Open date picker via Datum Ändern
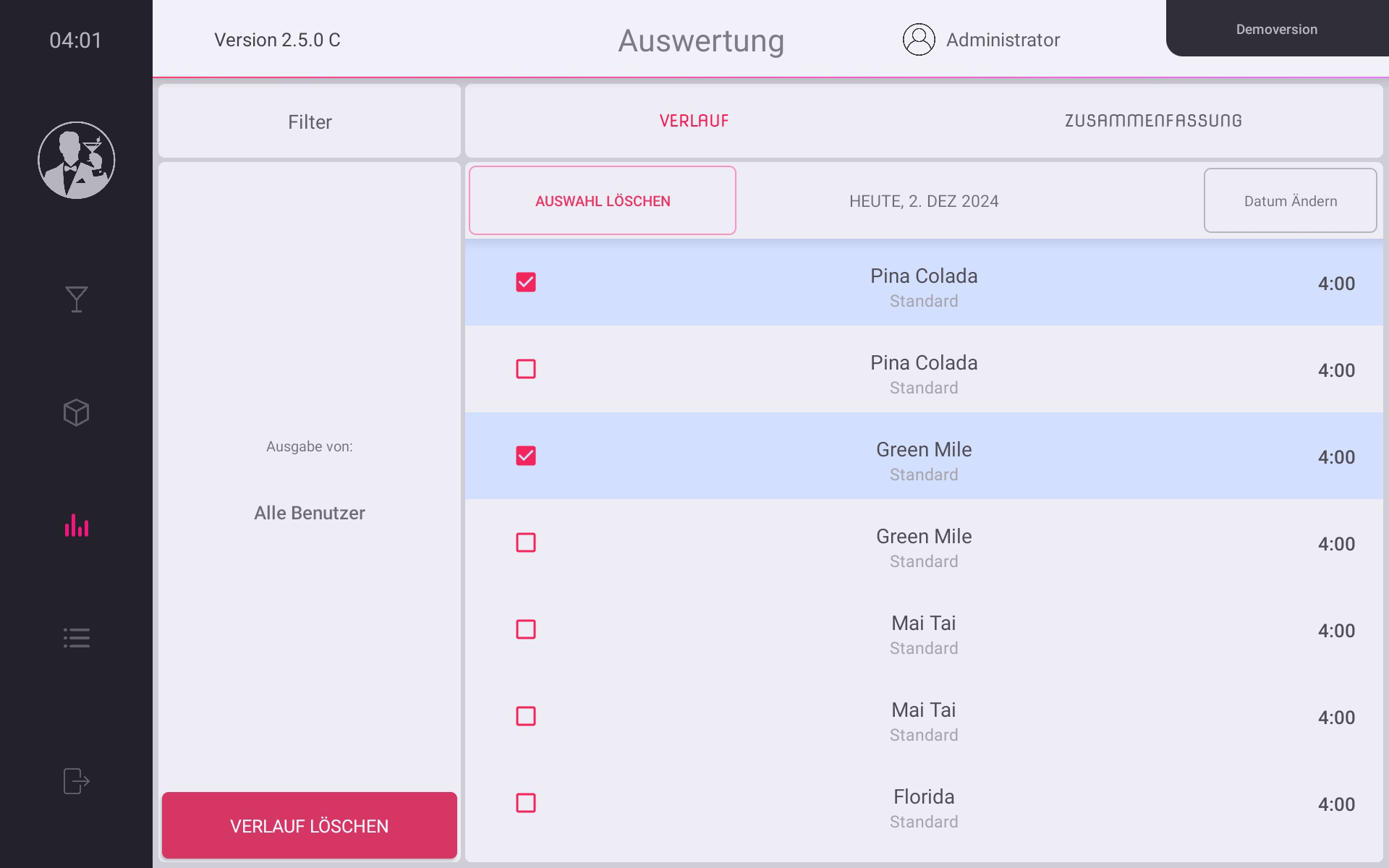 [1290, 201]
